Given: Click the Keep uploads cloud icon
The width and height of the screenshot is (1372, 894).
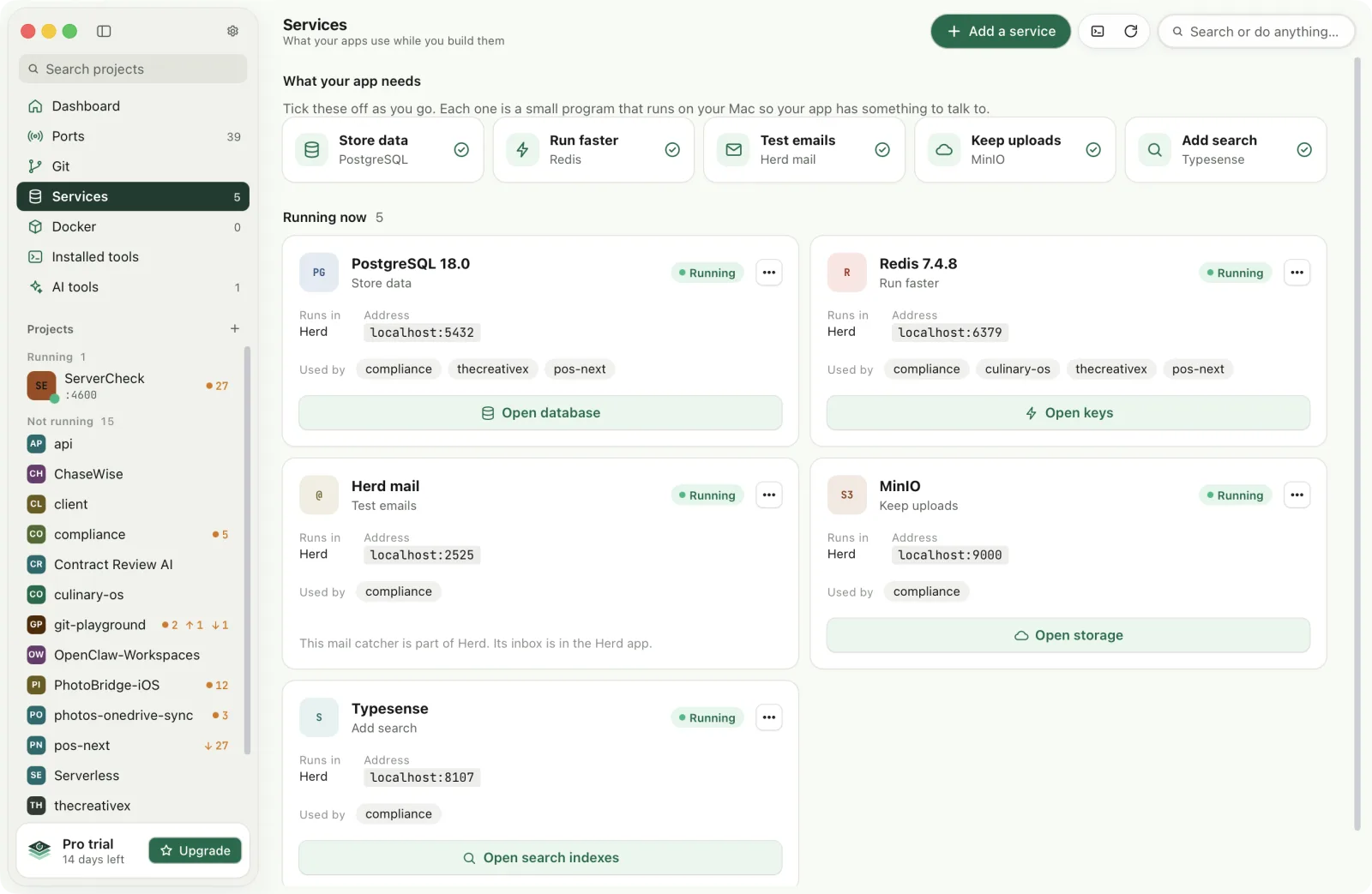Looking at the screenshot, I should pyautogui.click(x=944, y=150).
